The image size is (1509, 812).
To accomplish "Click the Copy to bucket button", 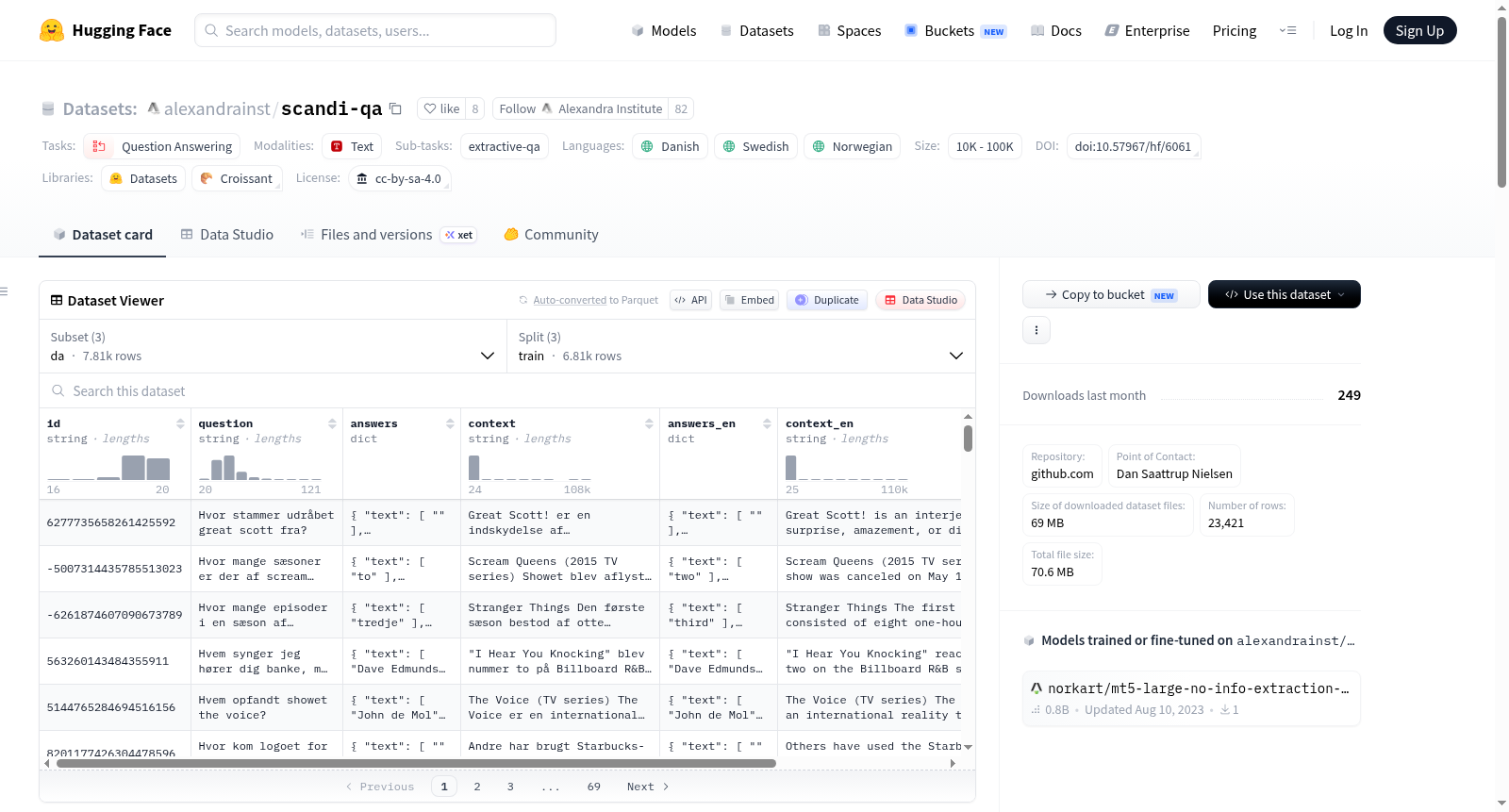I will click(x=1111, y=294).
